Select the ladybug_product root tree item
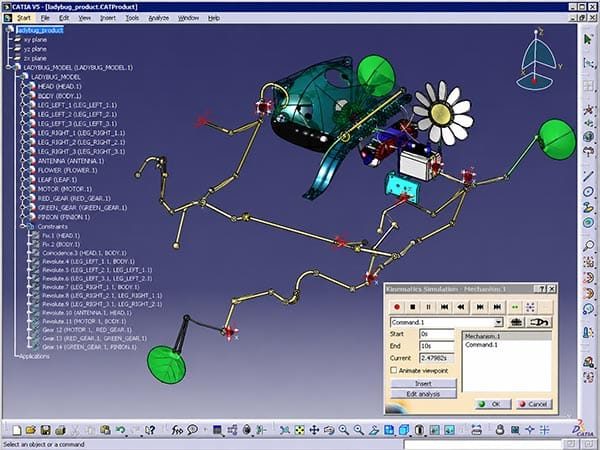 [40, 30]
